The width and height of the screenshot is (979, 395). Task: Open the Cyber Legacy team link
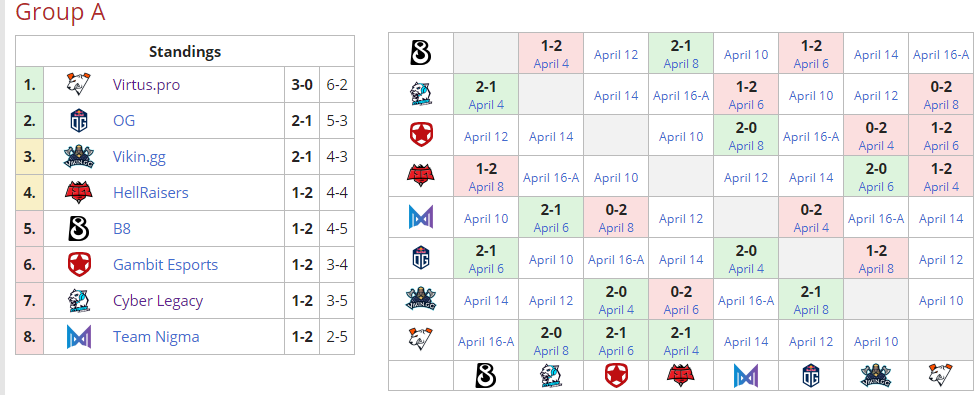coord(158,301)
